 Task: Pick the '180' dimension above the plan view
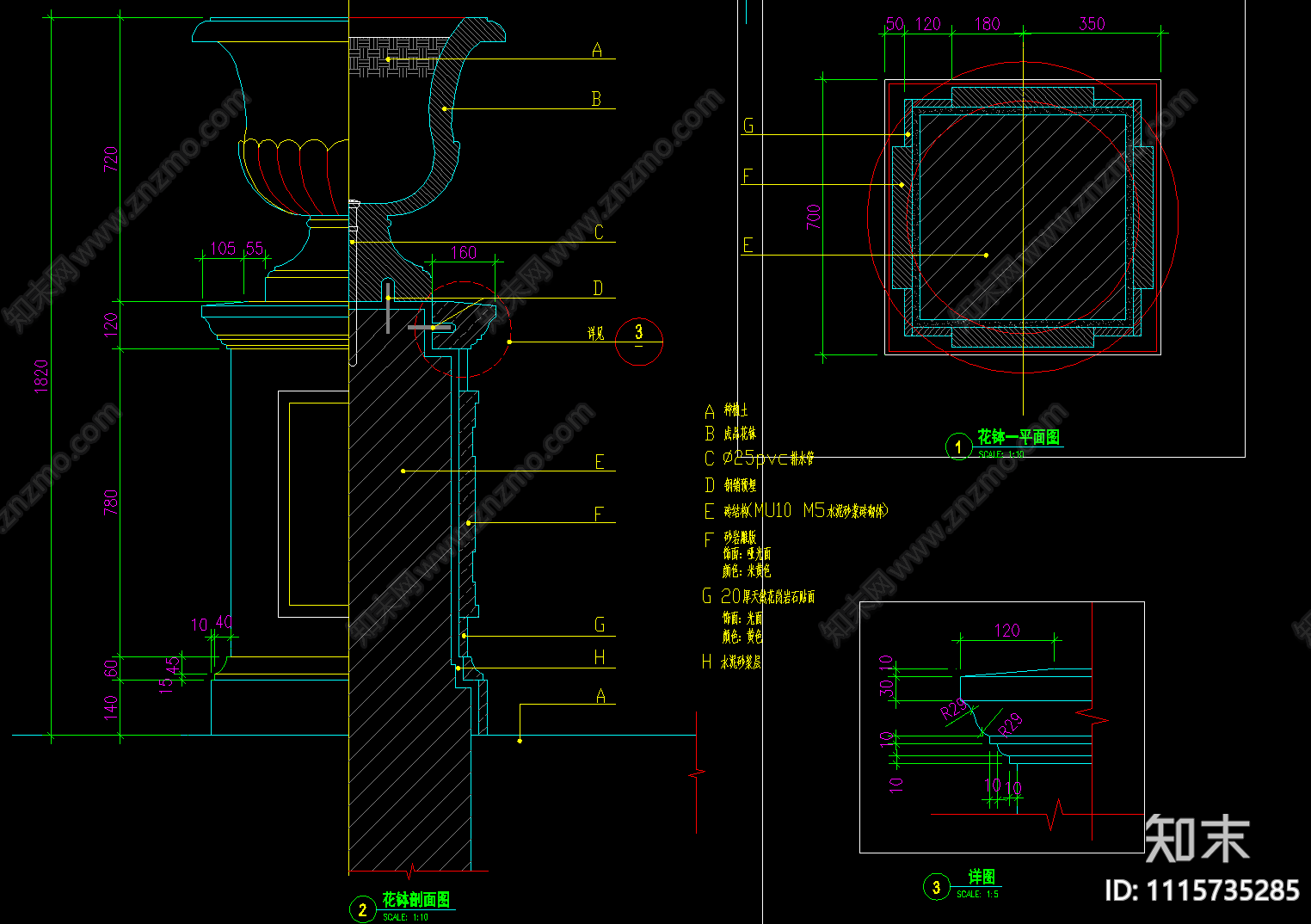987,24
